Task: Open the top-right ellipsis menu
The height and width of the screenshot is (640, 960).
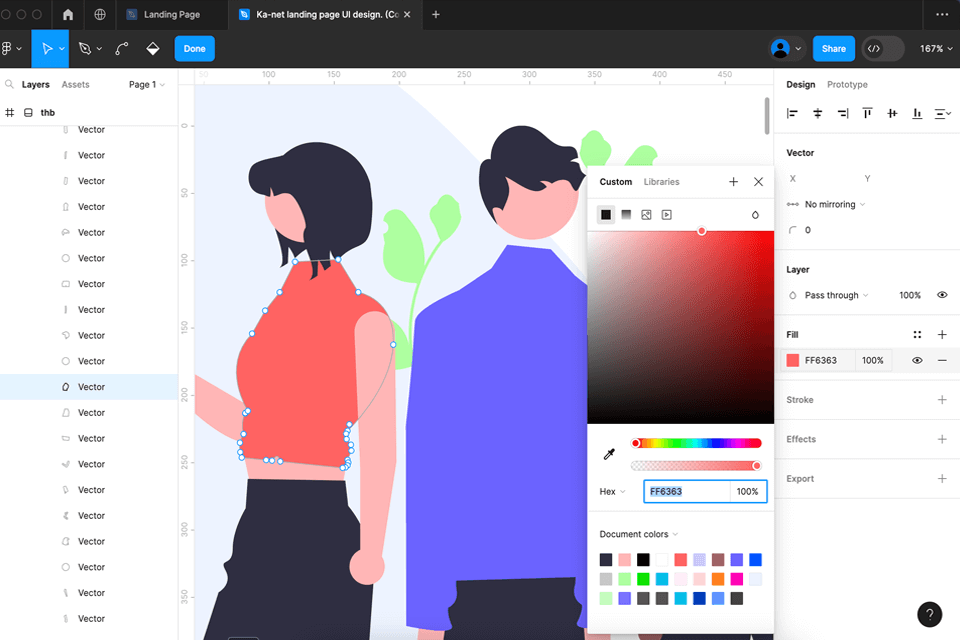Action: [x=942, y=14]
